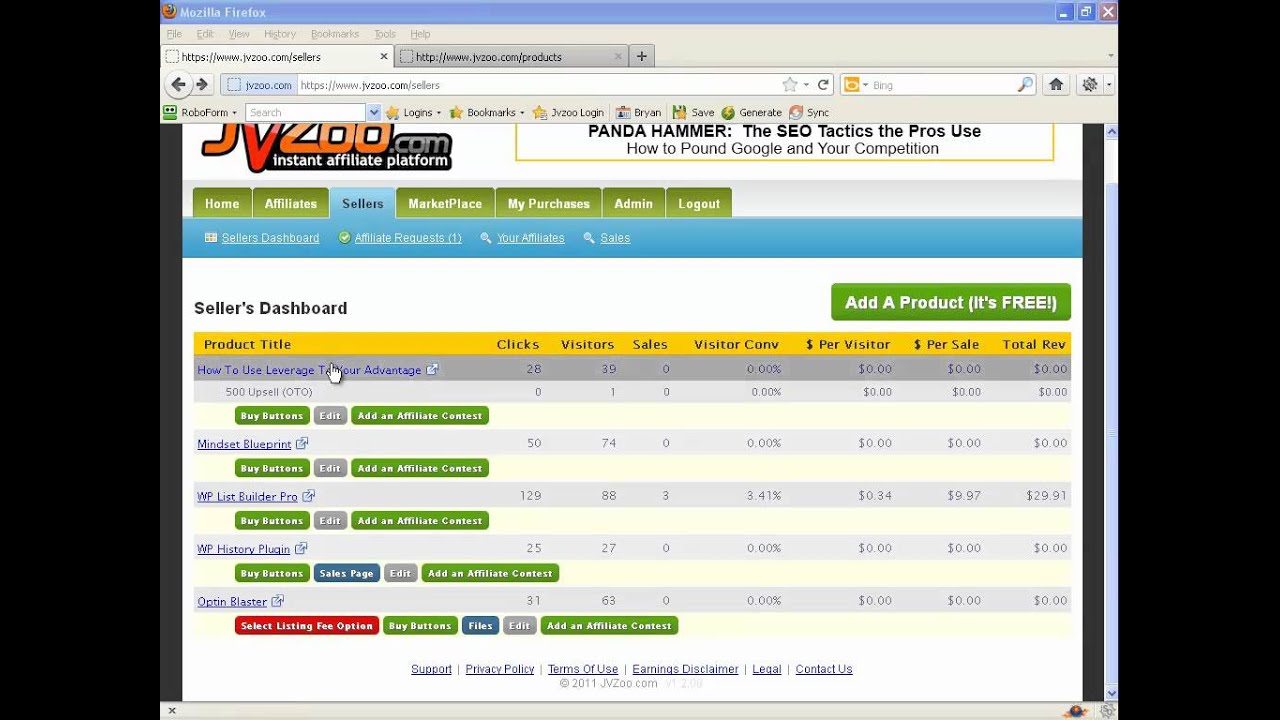Open the Bookmarks menu in the menu bar

click(x=335, y=34)
